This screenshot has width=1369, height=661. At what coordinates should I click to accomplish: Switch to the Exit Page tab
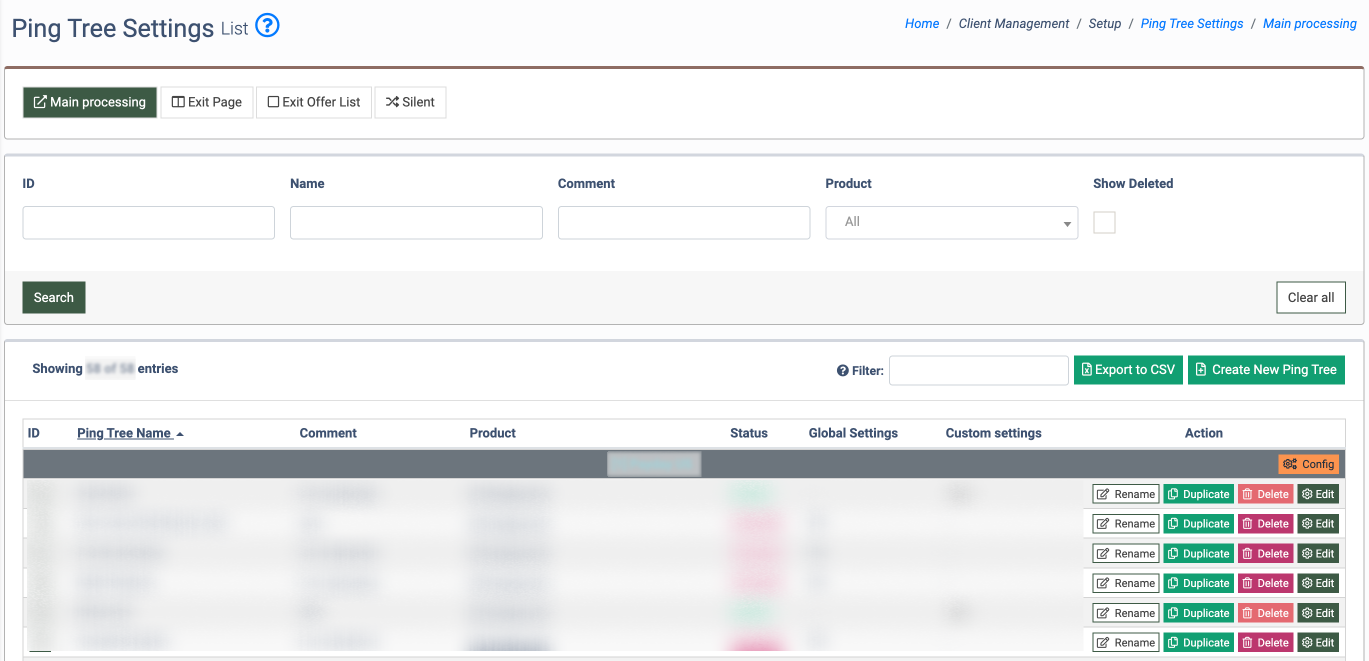click(207, 102)
